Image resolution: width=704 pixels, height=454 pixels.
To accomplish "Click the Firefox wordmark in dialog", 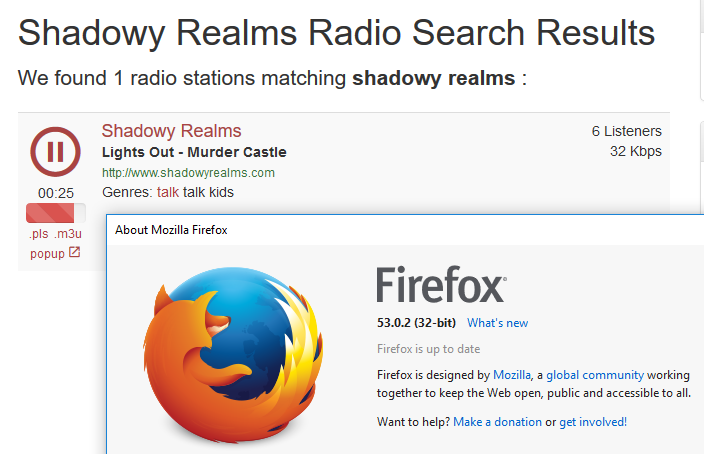I will (x=441, y=286).
